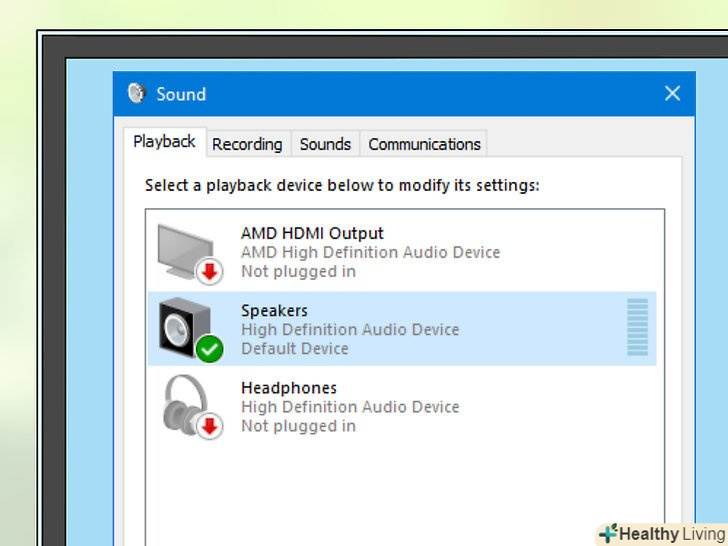
Task: Open the Communications tab
Action: point(424,144)
